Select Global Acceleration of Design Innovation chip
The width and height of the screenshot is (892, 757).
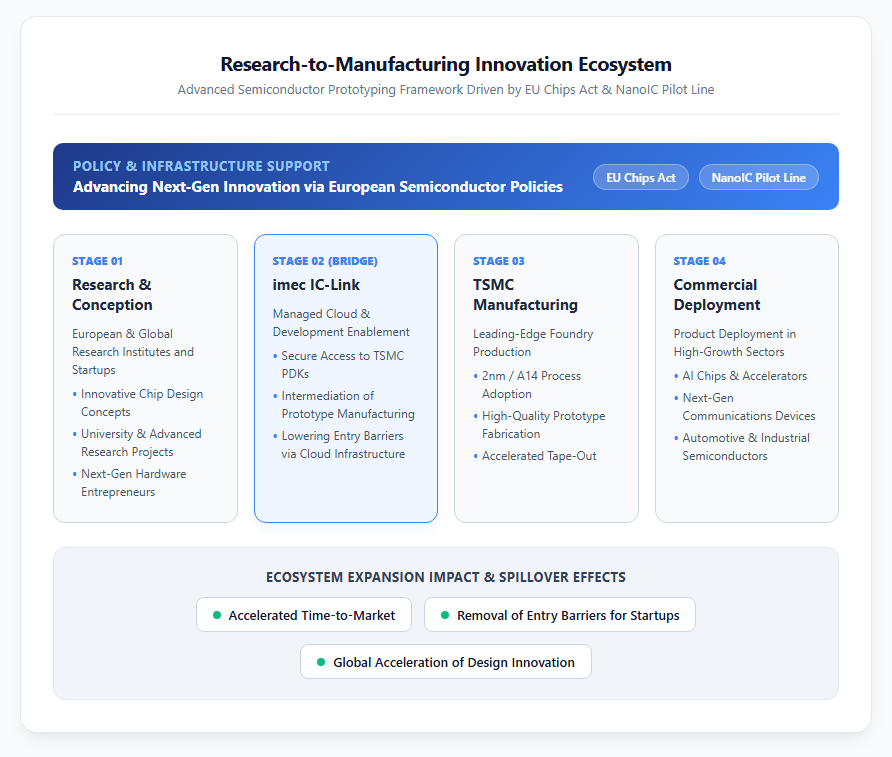446,662
